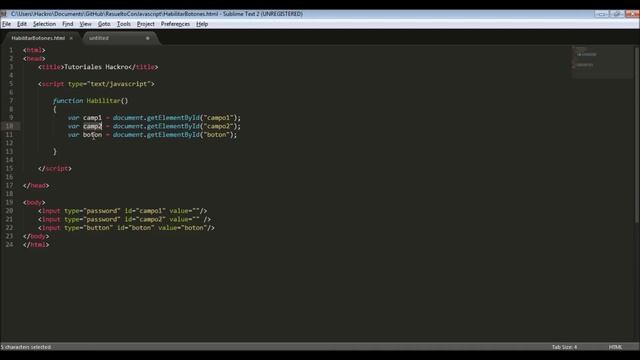Screen dimensions: 640x360
Task: Click variable 'boton' on line 11
Action: [x=92, y=135]
